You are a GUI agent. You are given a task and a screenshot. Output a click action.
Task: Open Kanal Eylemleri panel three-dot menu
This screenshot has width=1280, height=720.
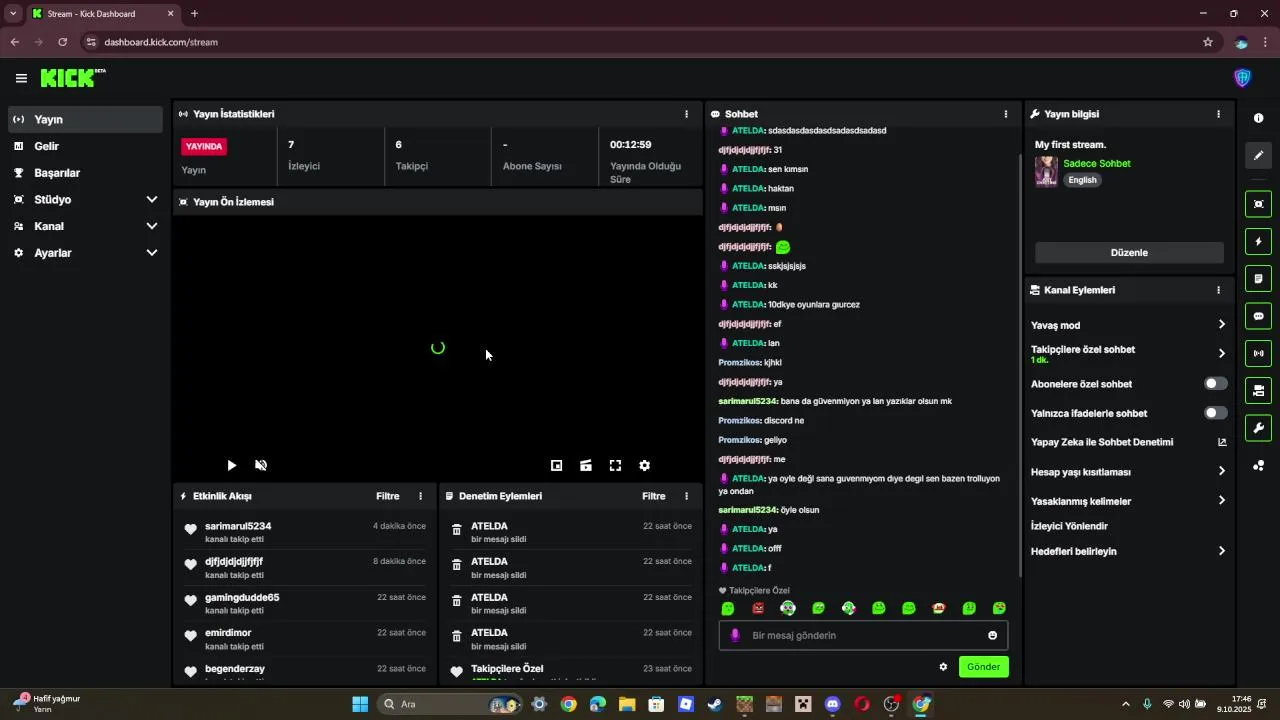click(1218, 290)
